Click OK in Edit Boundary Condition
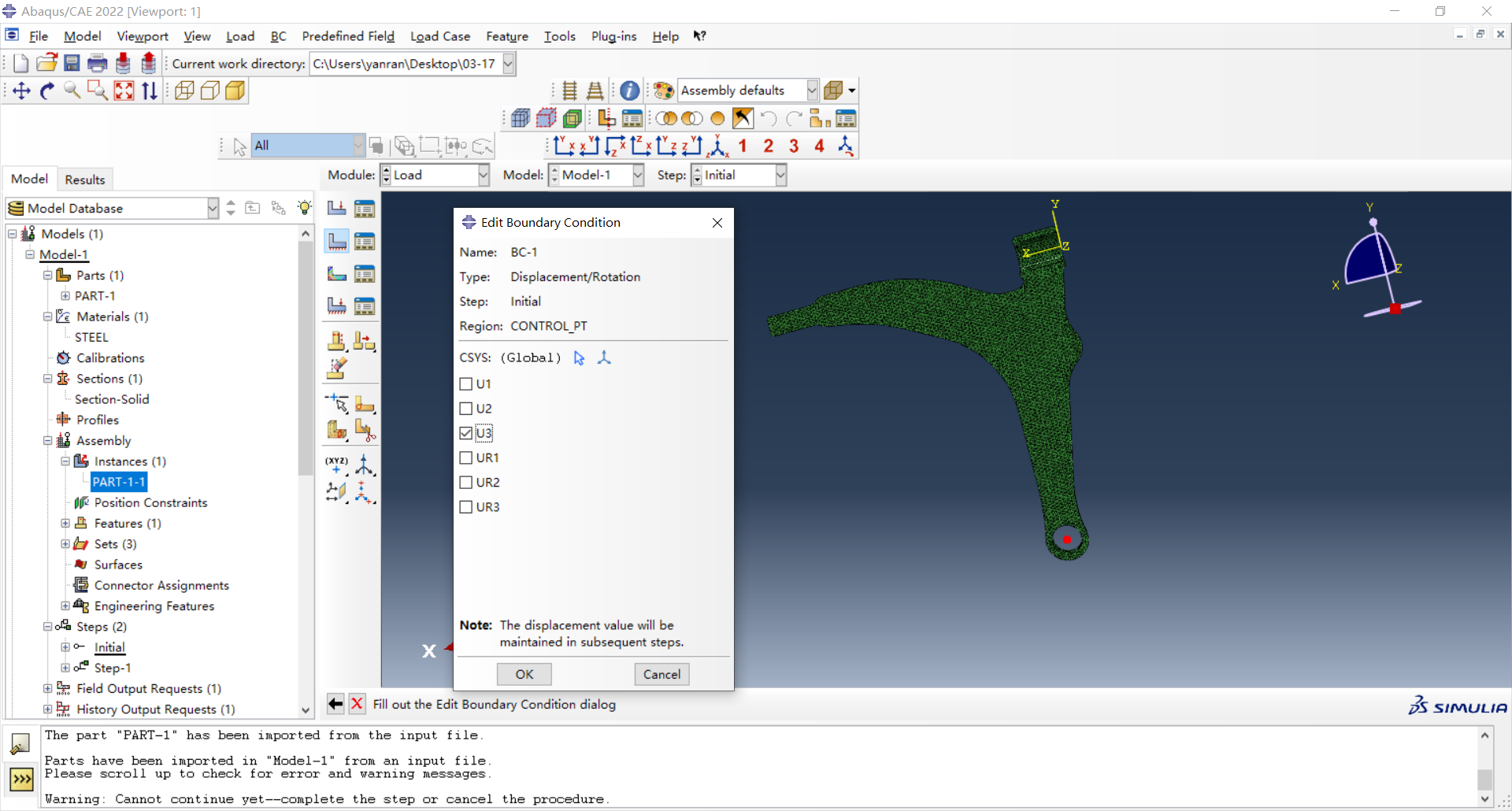Image resolution: width=1512 pixels, height=811 pixels. pos(524,674)
